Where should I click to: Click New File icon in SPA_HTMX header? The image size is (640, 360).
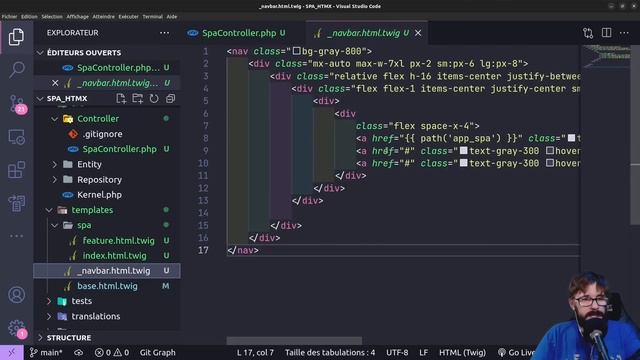coord(121,98)
